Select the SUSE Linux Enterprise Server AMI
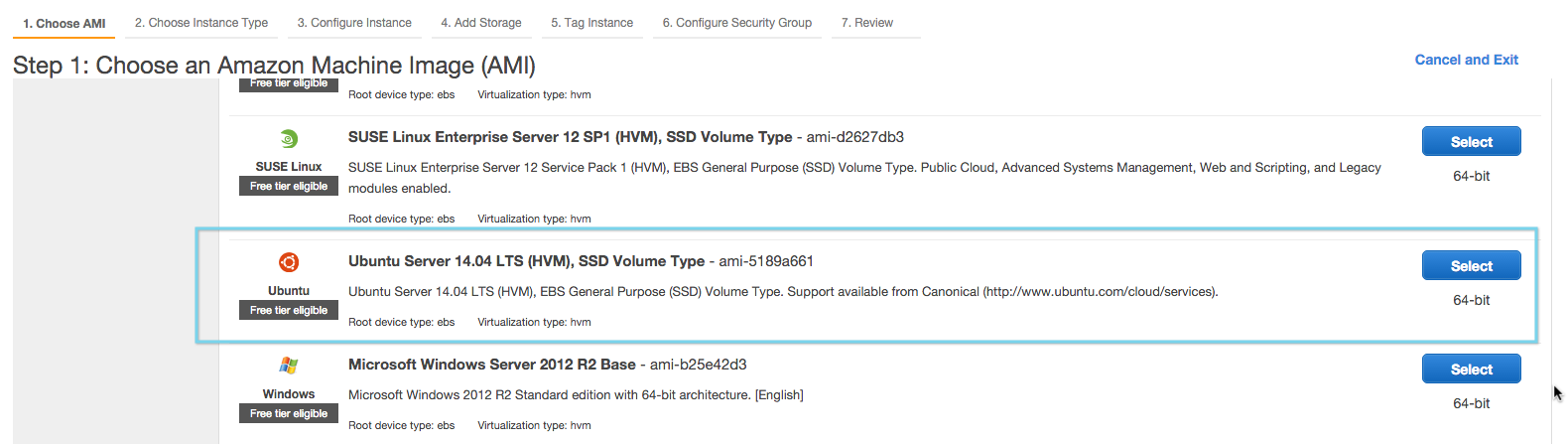The image size is (1568, 444). [x=1471, y=142]
